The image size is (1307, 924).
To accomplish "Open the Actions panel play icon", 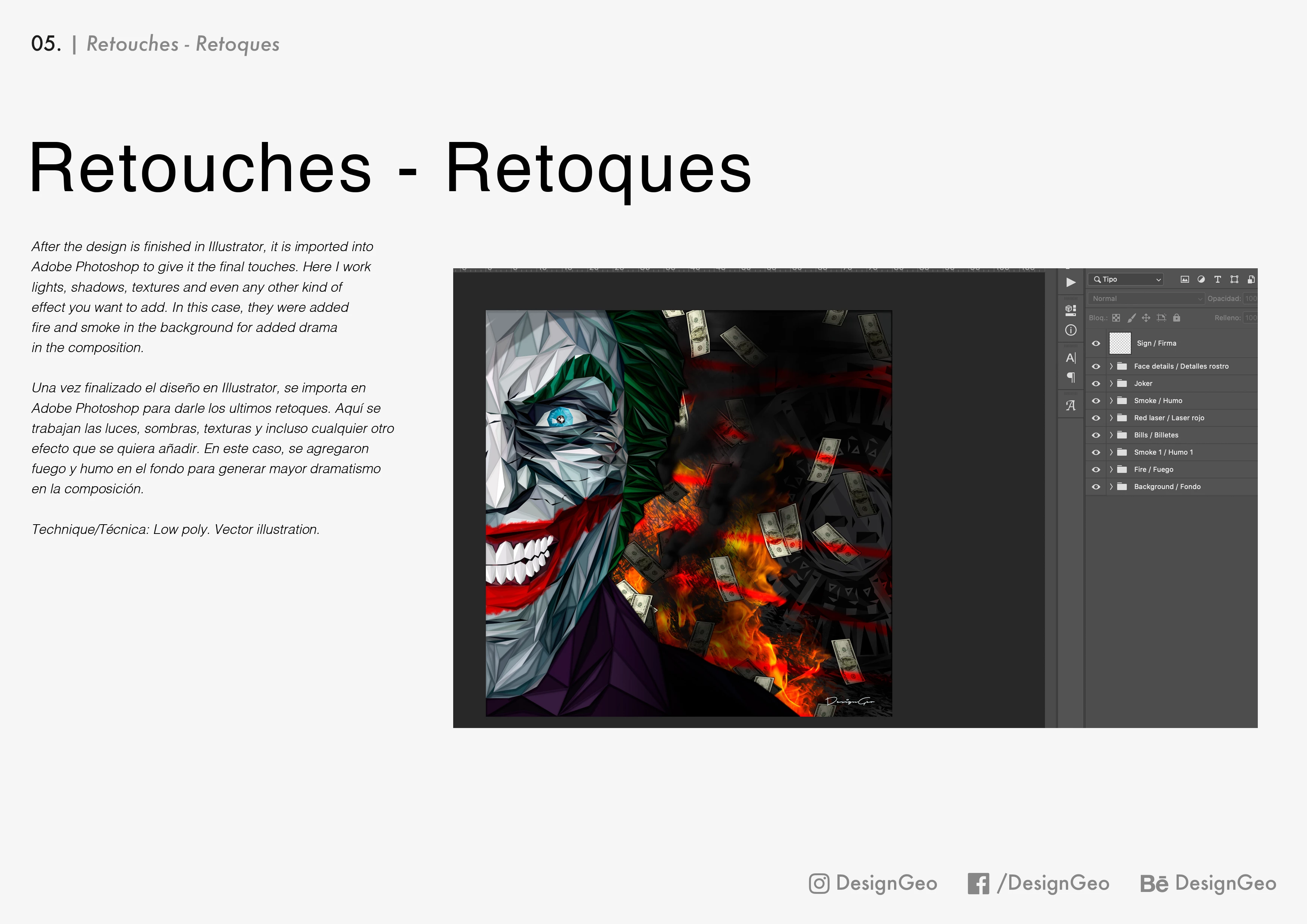I will pos(1071,282).
